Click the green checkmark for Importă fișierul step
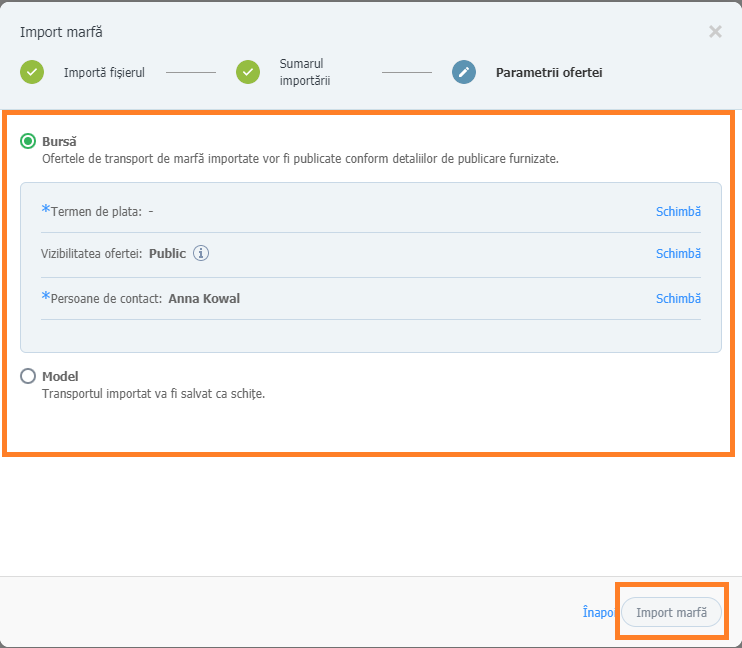 point(32,72)
